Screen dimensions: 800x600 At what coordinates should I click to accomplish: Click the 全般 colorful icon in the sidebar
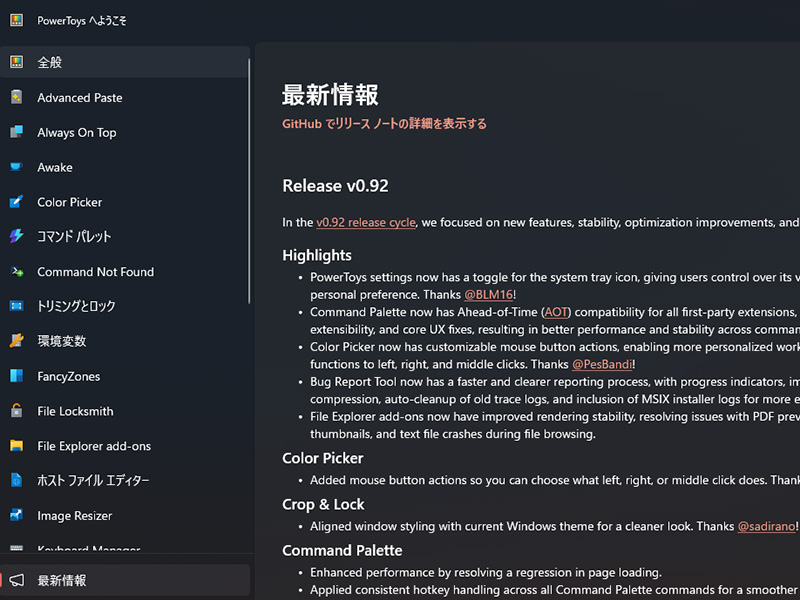(16, 62)
